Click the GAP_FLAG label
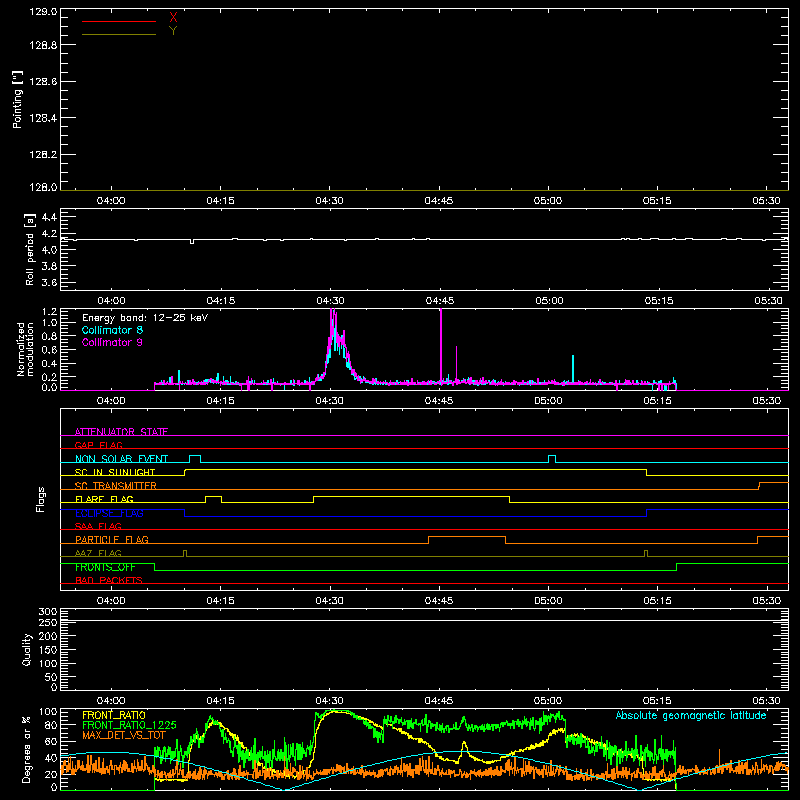 tap(98, 445)
